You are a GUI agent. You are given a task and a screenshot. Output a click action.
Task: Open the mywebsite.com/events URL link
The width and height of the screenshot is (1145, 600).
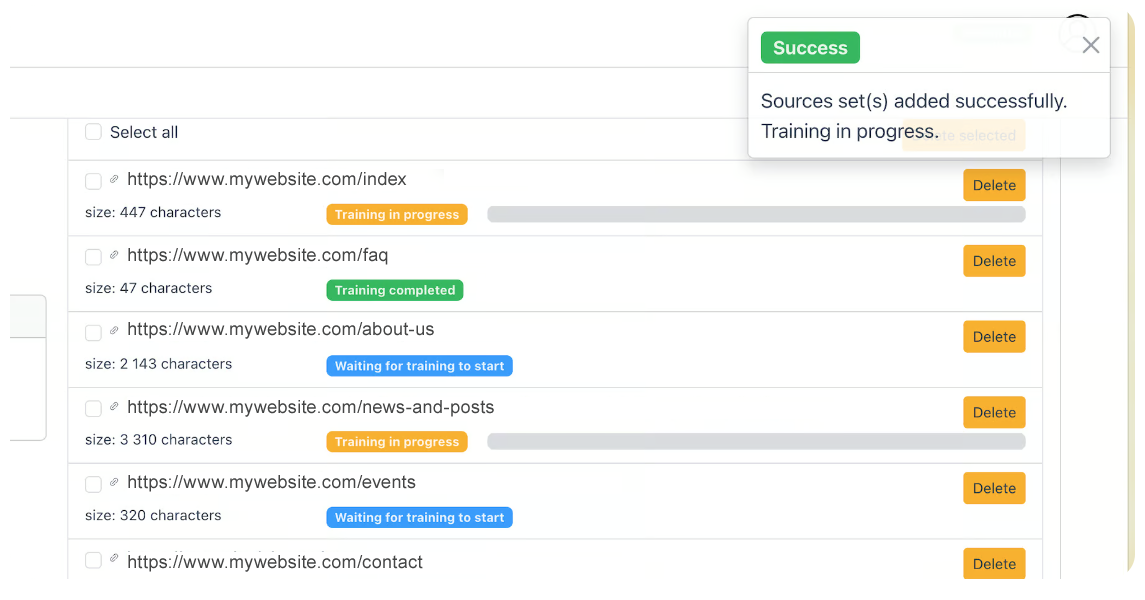(271, 483)
